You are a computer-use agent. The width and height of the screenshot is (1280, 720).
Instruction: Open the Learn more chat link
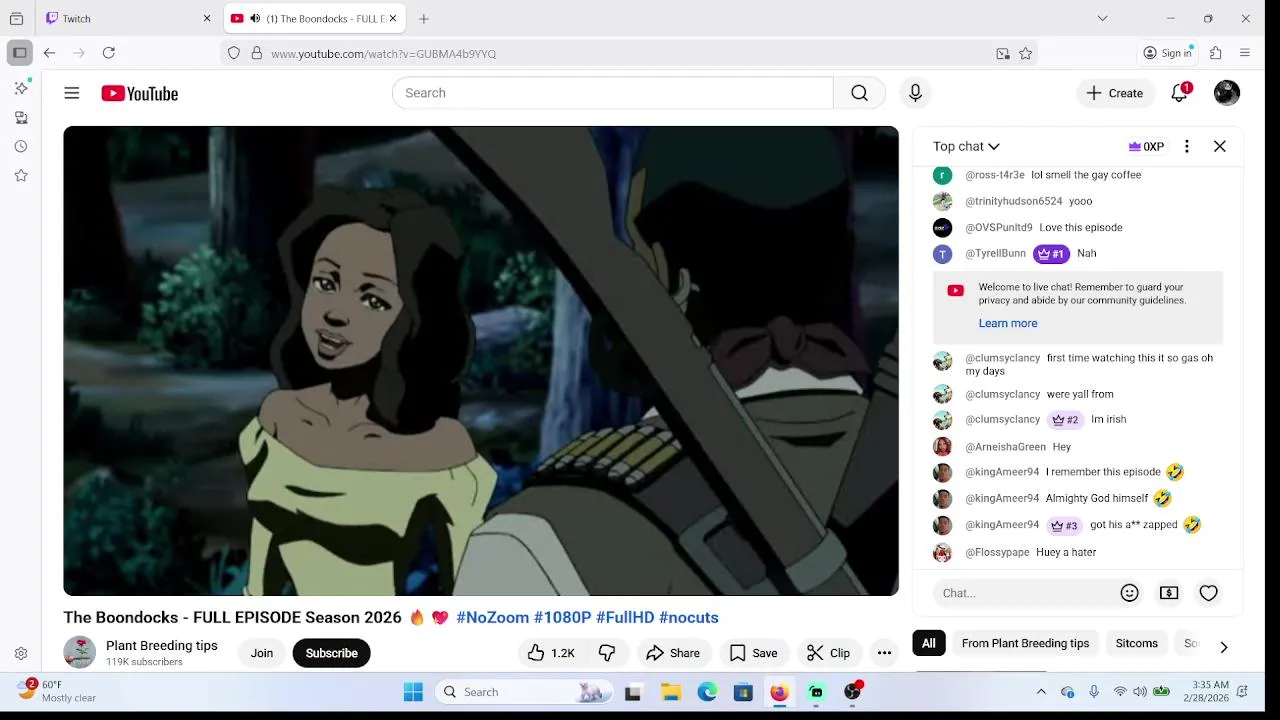click(x=1008, y=323)
